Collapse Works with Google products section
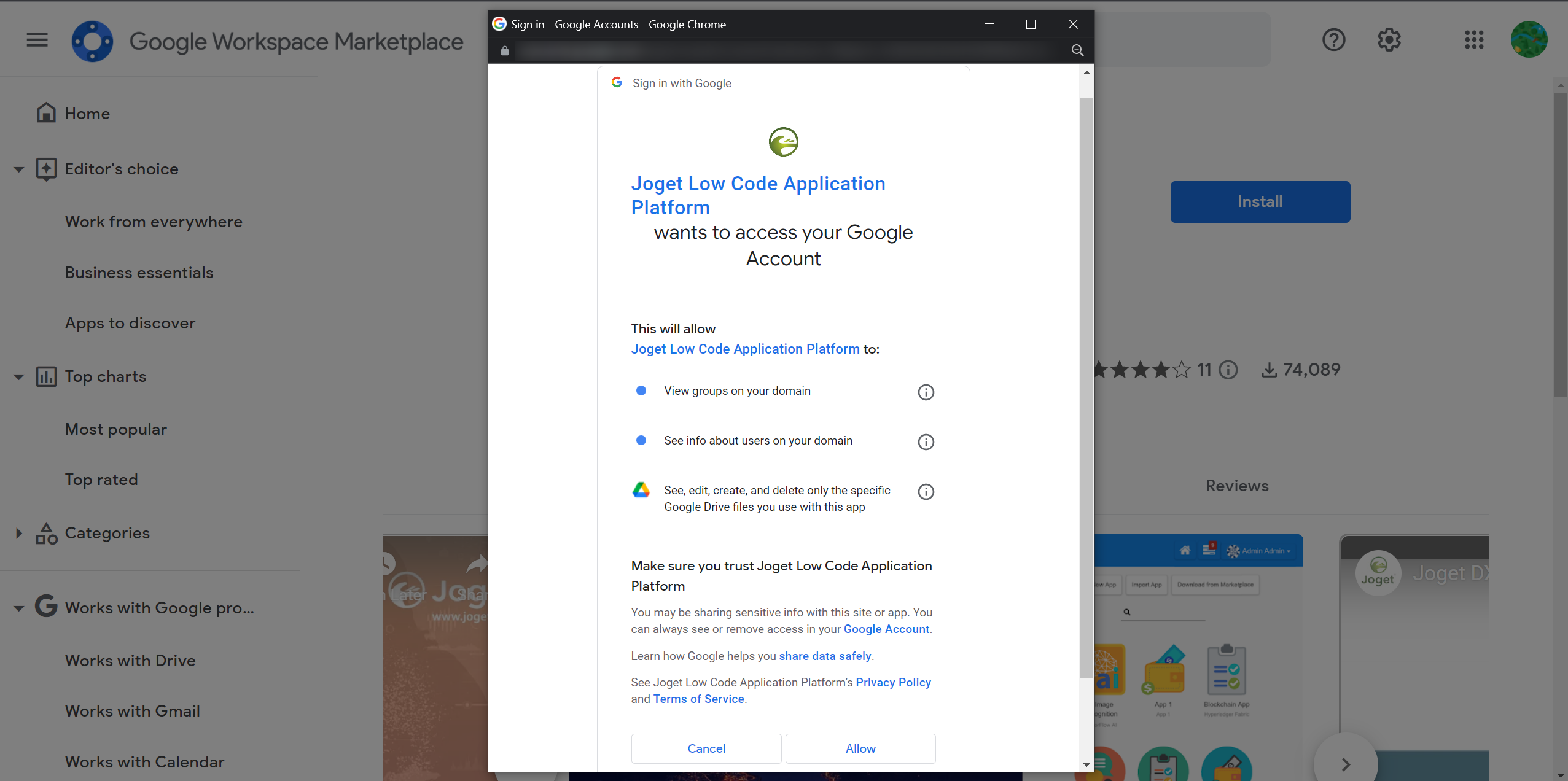1568x781 pixels. click(x=19, y=608)
